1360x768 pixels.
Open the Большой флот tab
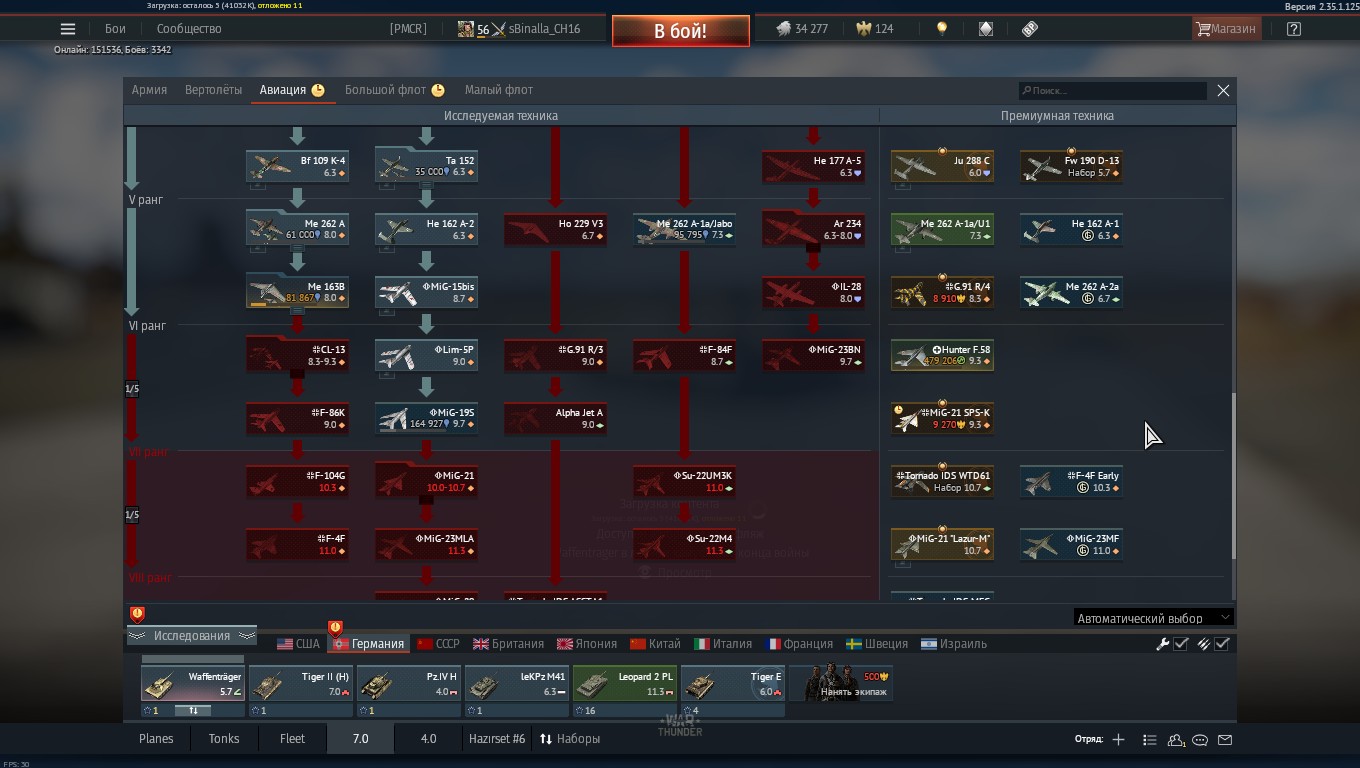click(394, 90)
